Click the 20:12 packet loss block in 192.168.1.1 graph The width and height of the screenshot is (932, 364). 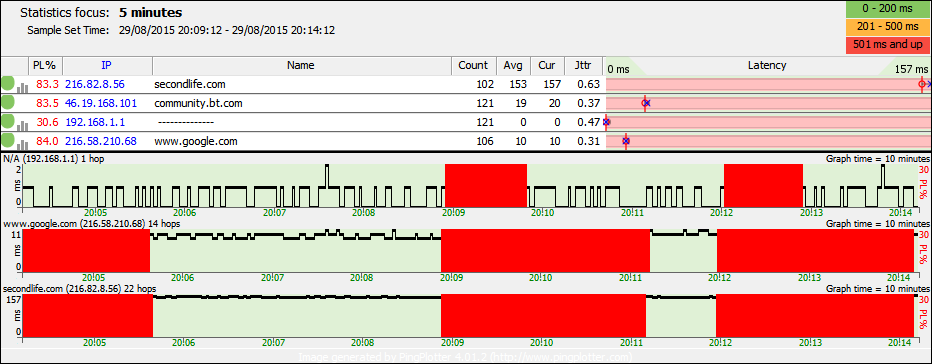pos(763,185)
